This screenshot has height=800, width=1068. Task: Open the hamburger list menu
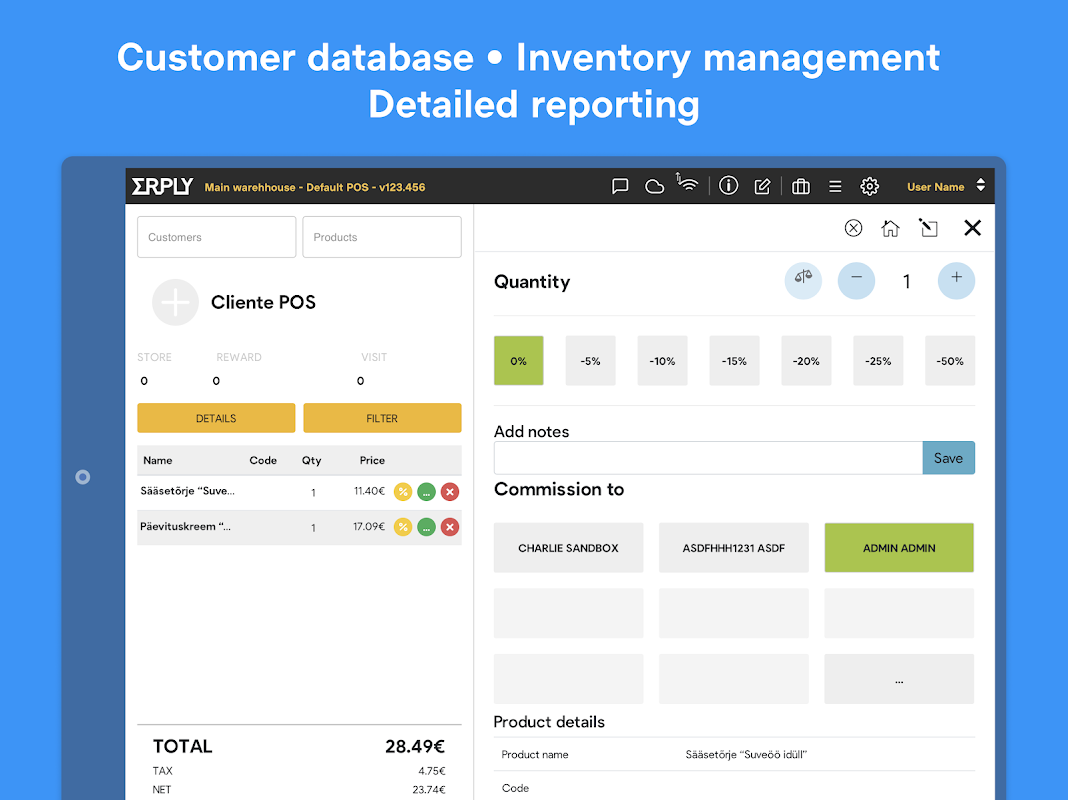tap(835, 186)
